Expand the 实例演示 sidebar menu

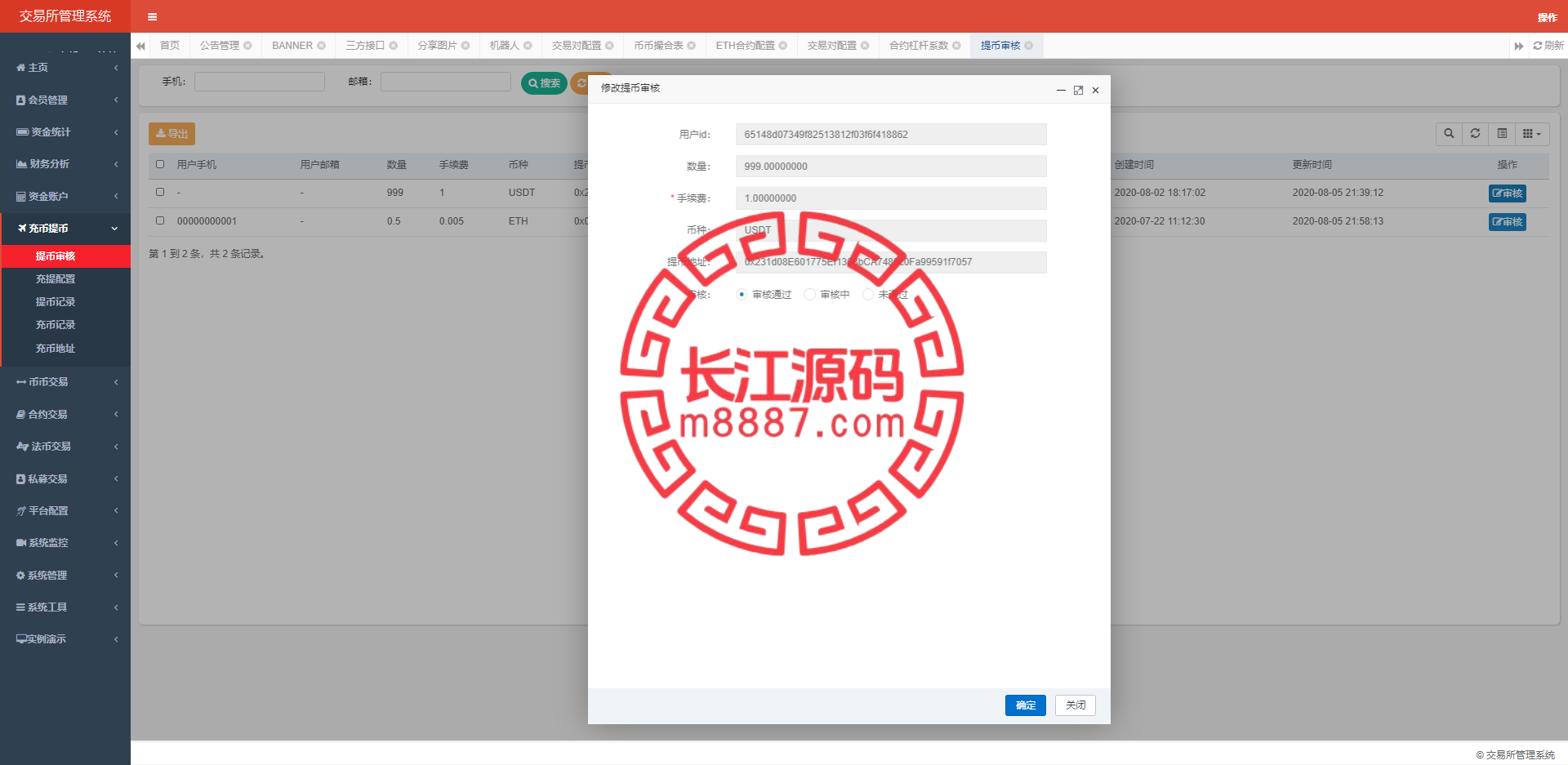(x=65, y=639)
